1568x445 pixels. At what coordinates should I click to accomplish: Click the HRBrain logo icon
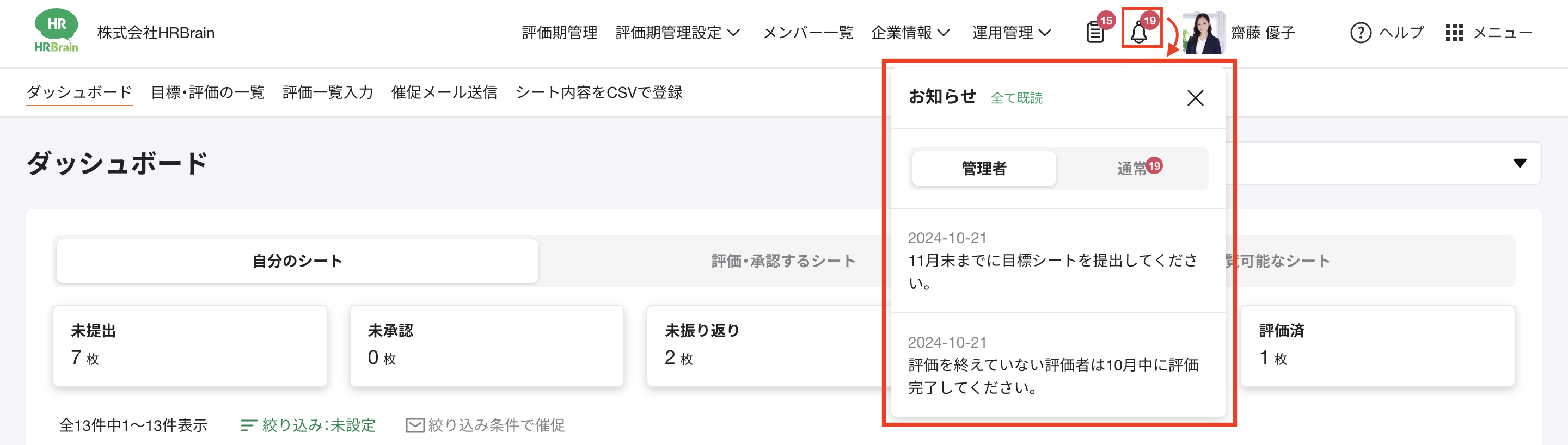[x=56, y=30]
